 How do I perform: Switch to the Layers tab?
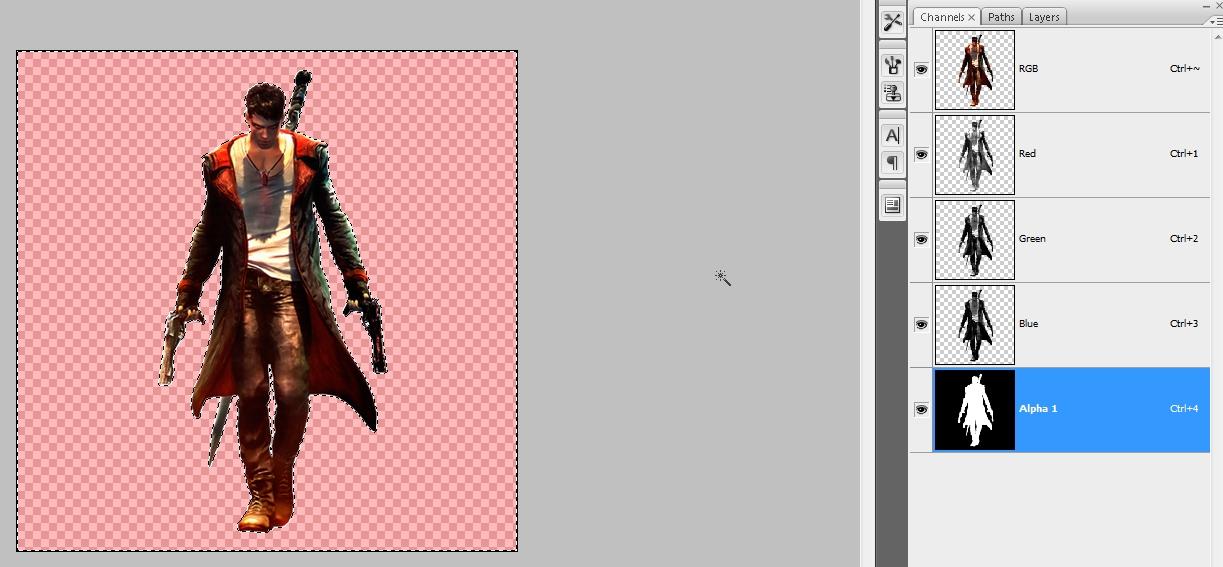point(1044,17)
